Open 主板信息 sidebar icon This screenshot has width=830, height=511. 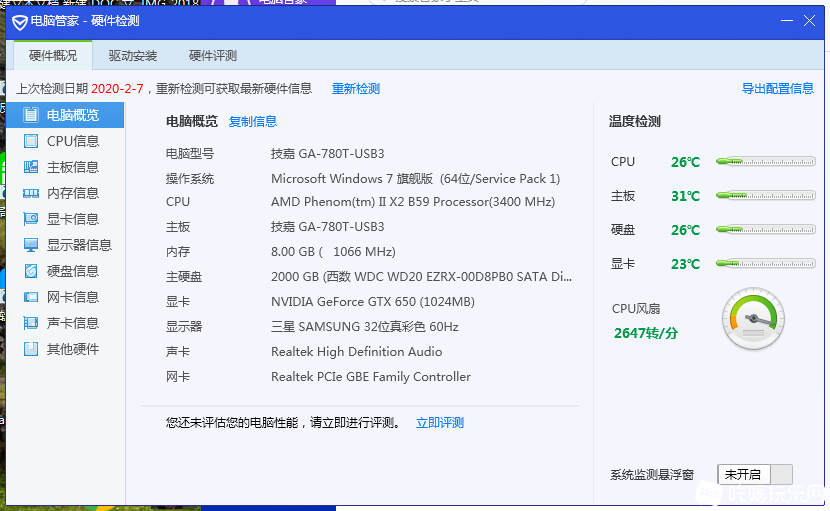click(x=31, y=167)
